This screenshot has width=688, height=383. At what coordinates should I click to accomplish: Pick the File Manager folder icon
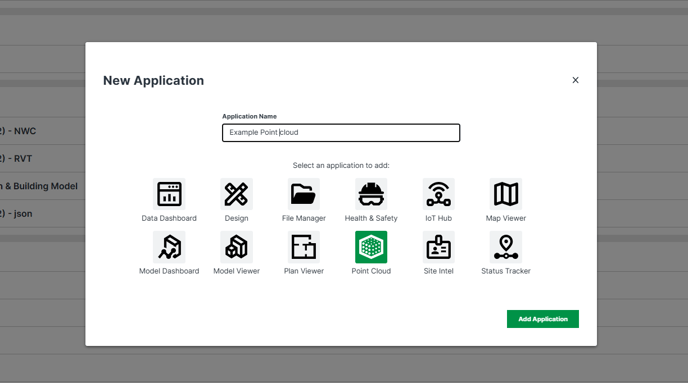[x=304, y=194]
